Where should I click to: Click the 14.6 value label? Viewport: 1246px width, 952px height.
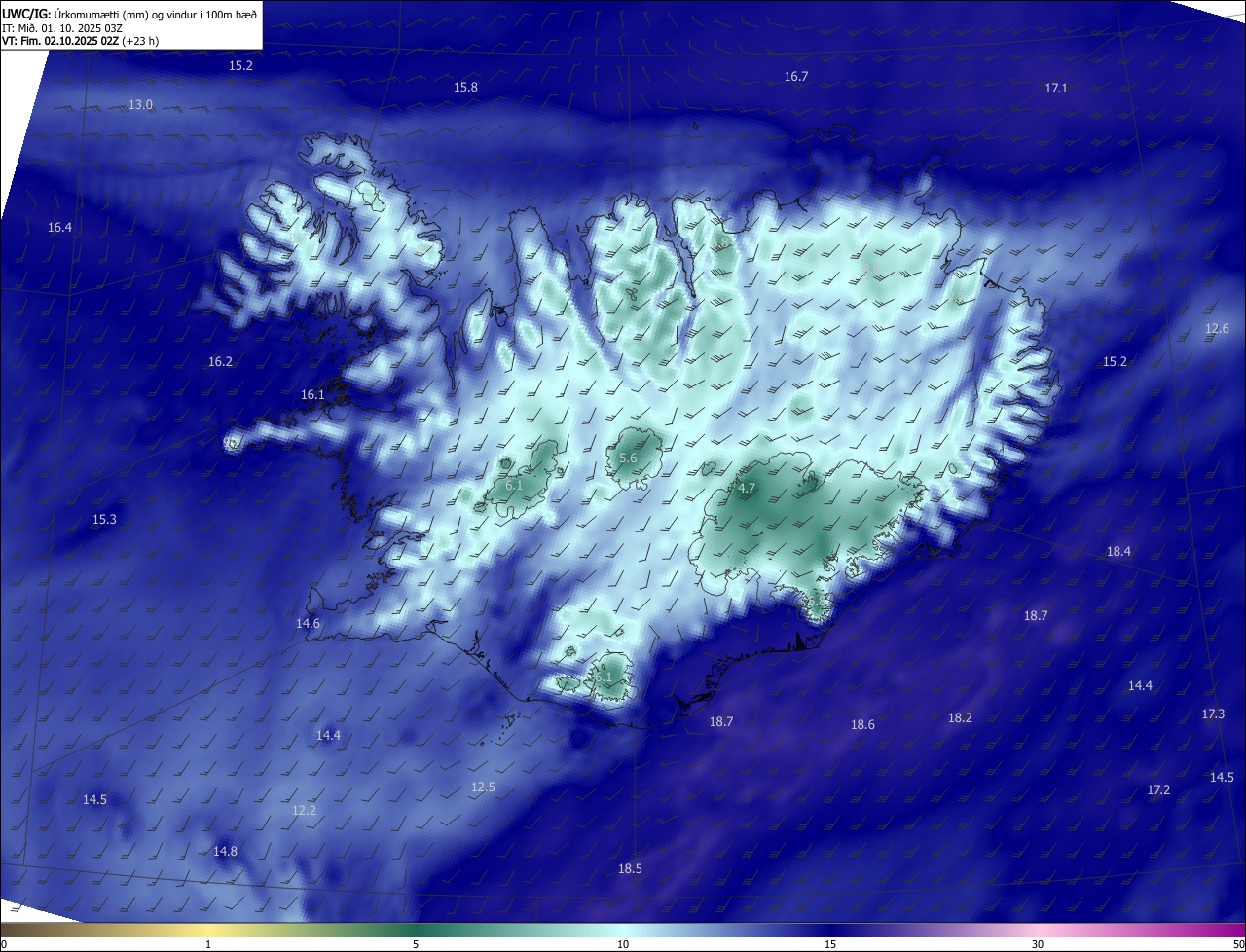coord(308,623)
